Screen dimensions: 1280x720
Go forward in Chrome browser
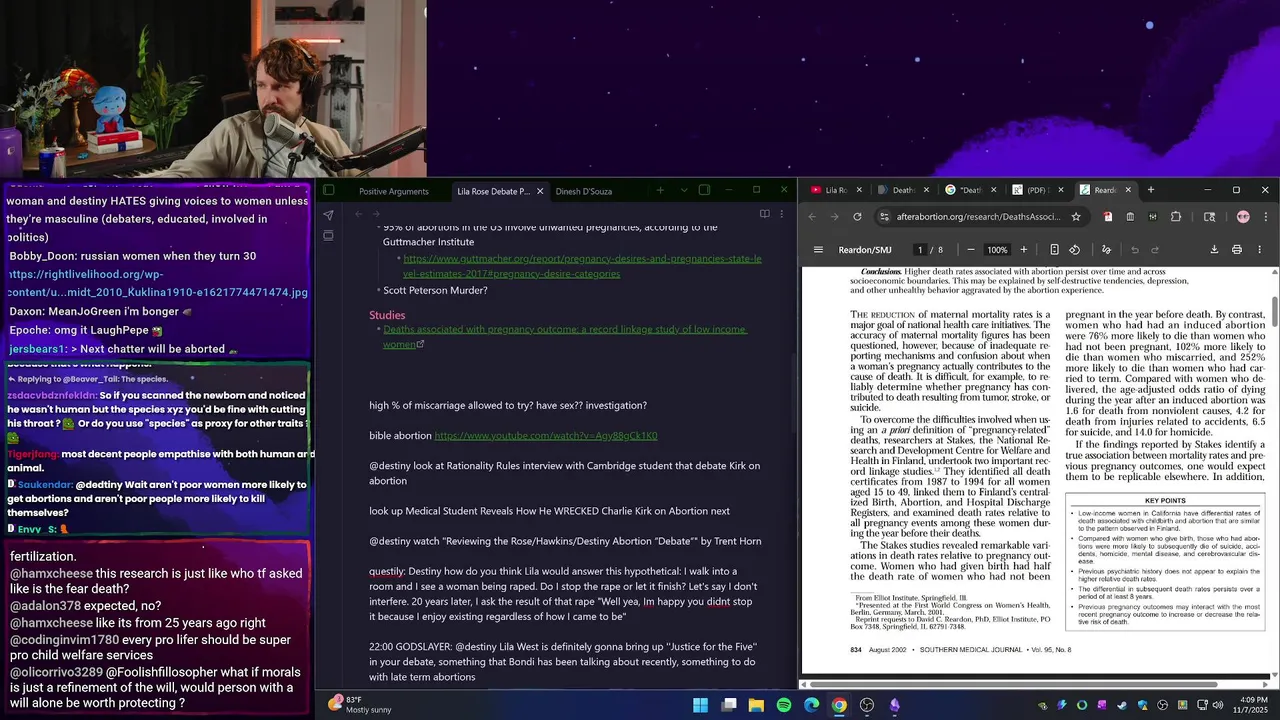coord(834,216)
